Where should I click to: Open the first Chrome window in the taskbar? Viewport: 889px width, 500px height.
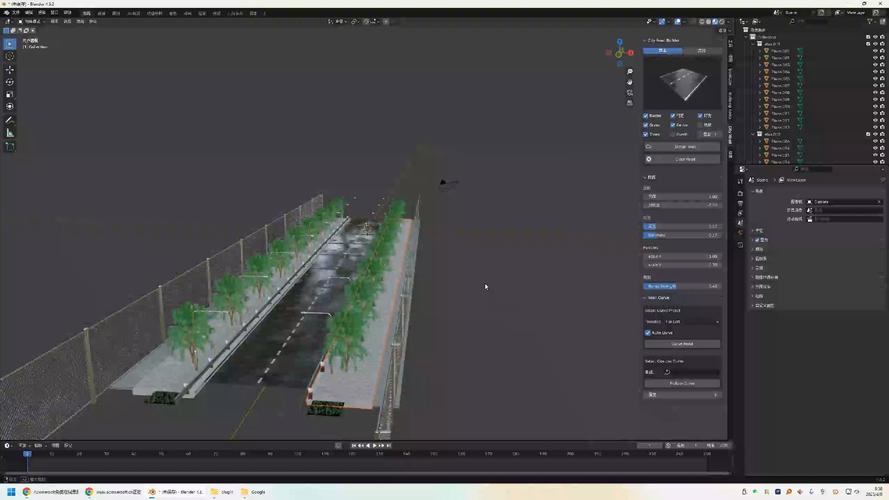coord(51,492)
